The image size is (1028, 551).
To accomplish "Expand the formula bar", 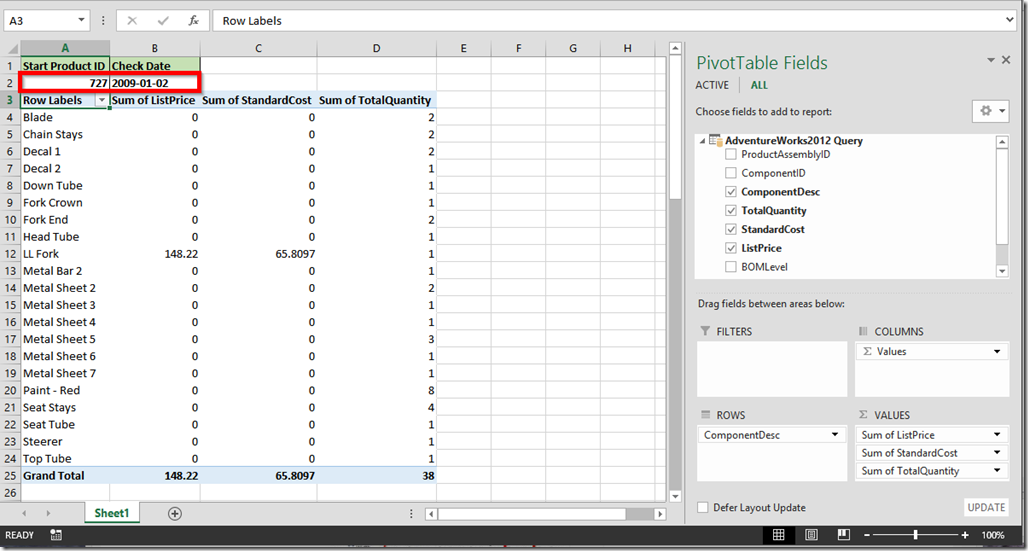I will tap(1010, 21).
